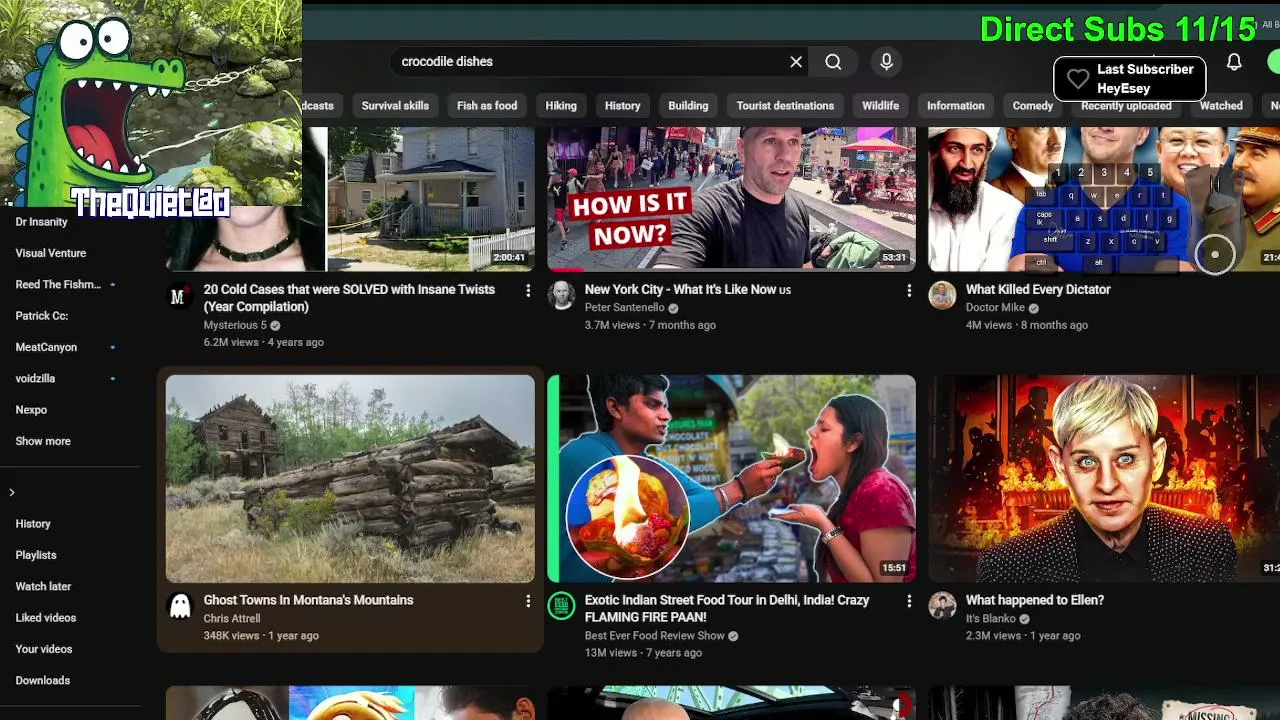Click Show more under subscriptions
This screenshot has width=1280, height=720.
pos(43,441)
